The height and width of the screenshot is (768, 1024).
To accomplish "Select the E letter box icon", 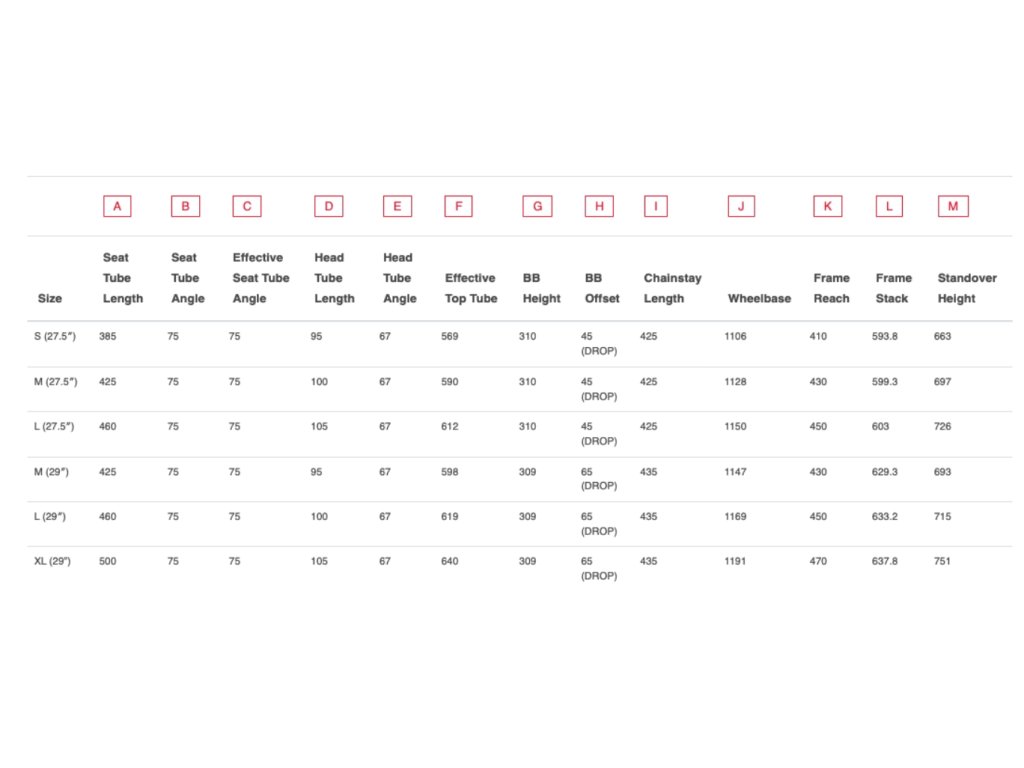I will (397, 206).
